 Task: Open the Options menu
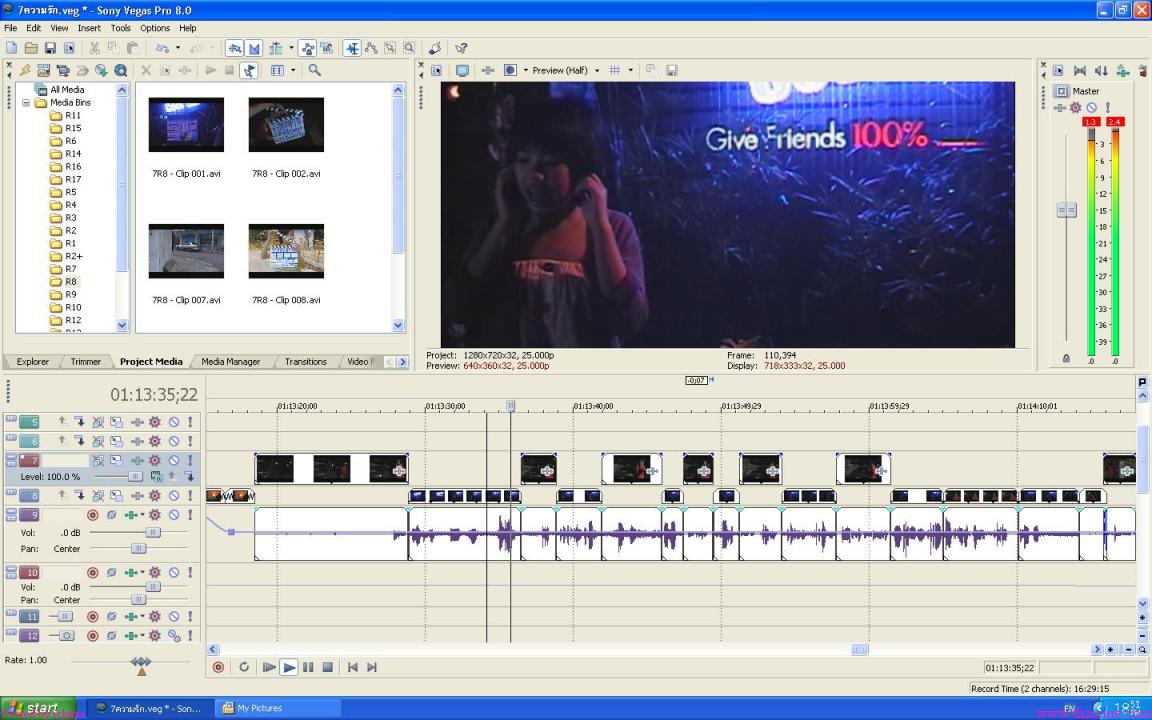(154, 28)
